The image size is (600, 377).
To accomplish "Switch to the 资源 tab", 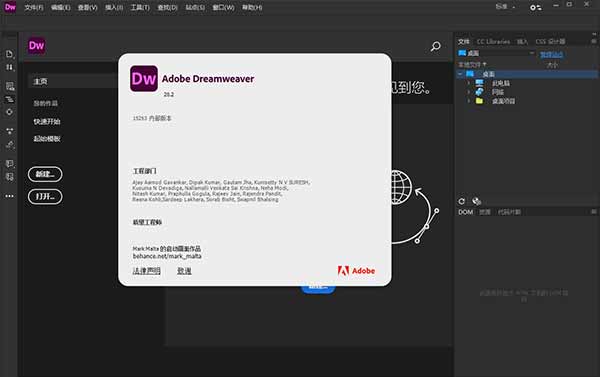I will pyautogui.click(x=485, y=212).
